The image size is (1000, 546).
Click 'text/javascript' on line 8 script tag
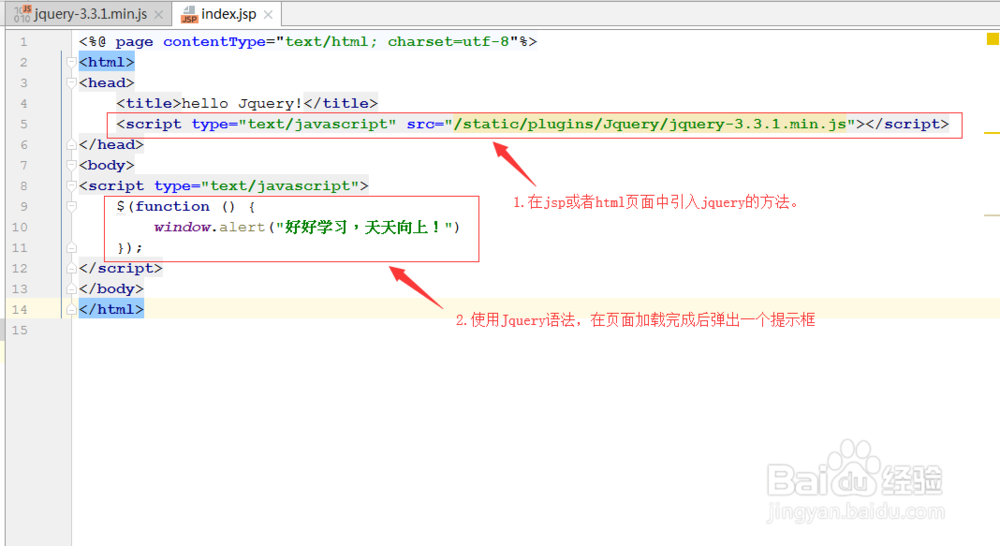pyautogui.click(x=280, y=186)
